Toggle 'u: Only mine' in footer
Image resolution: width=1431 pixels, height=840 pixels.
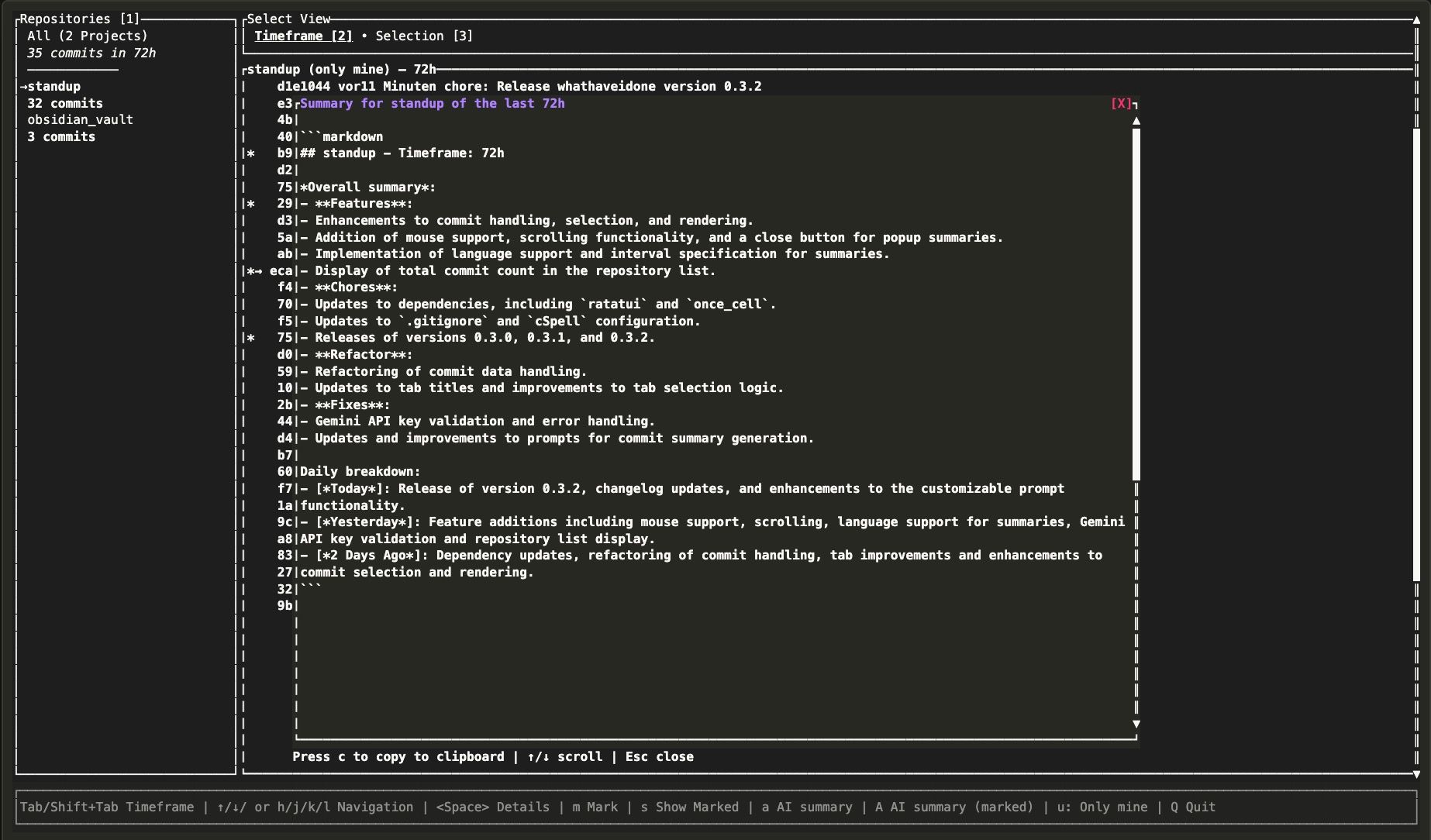[1102, 807]
